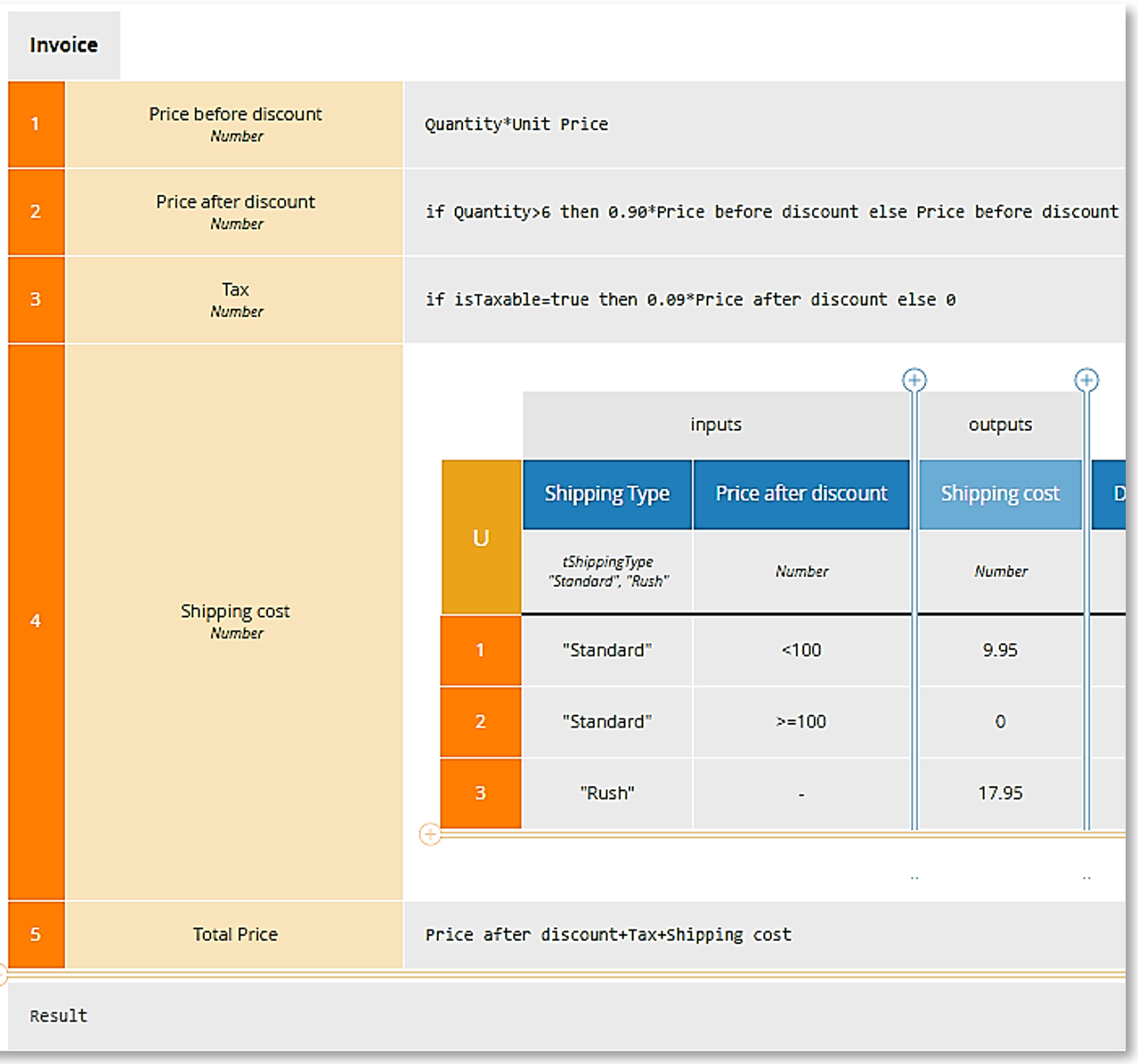Edit the Tax entry name cell
This screenshot has width=1138, height=1064.
(235, 299)
